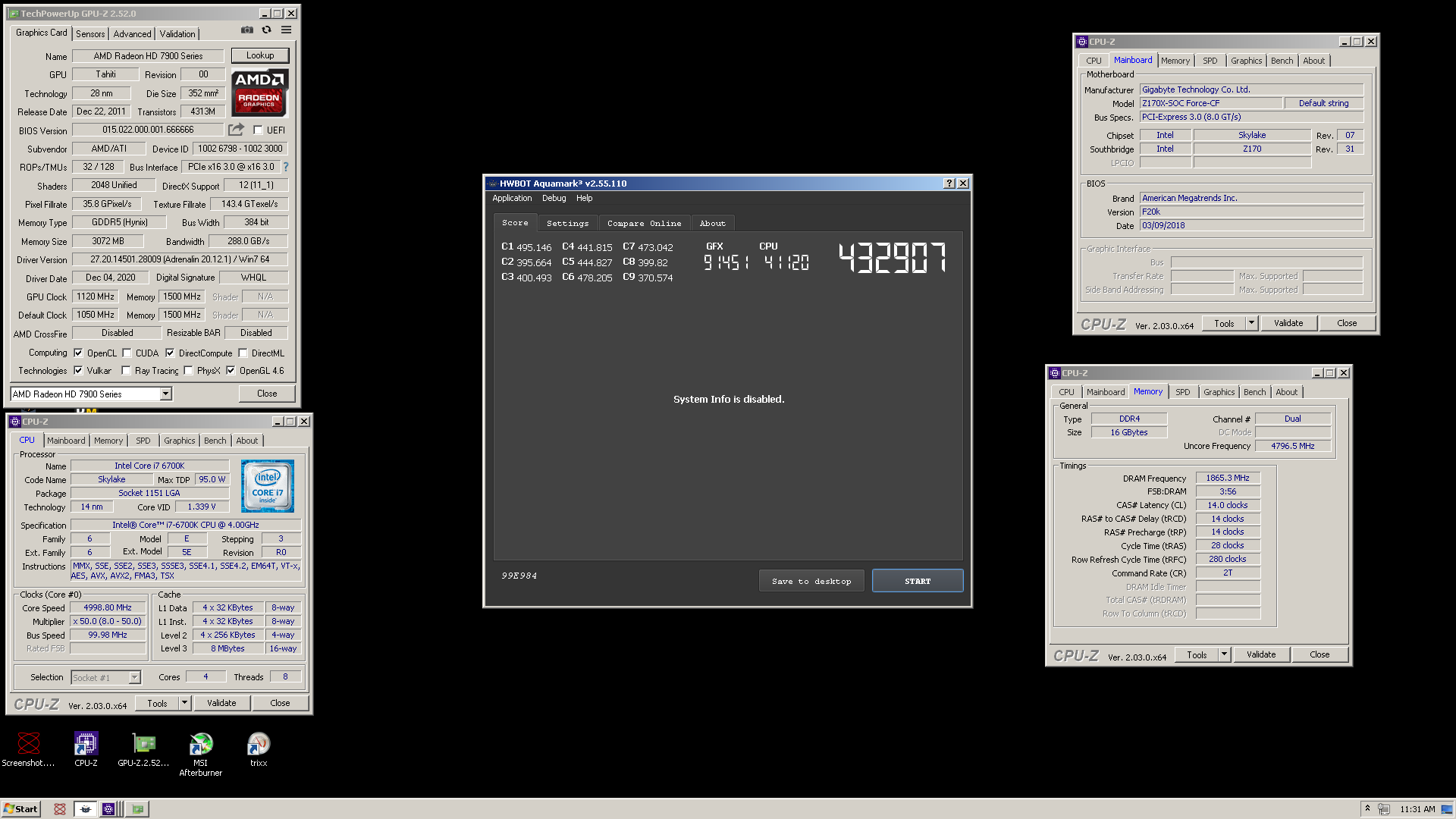Image resolution: width=1456 pixels, height=819 pixels.
Task: Click the network tray icon
Action: pos(1384,809)
